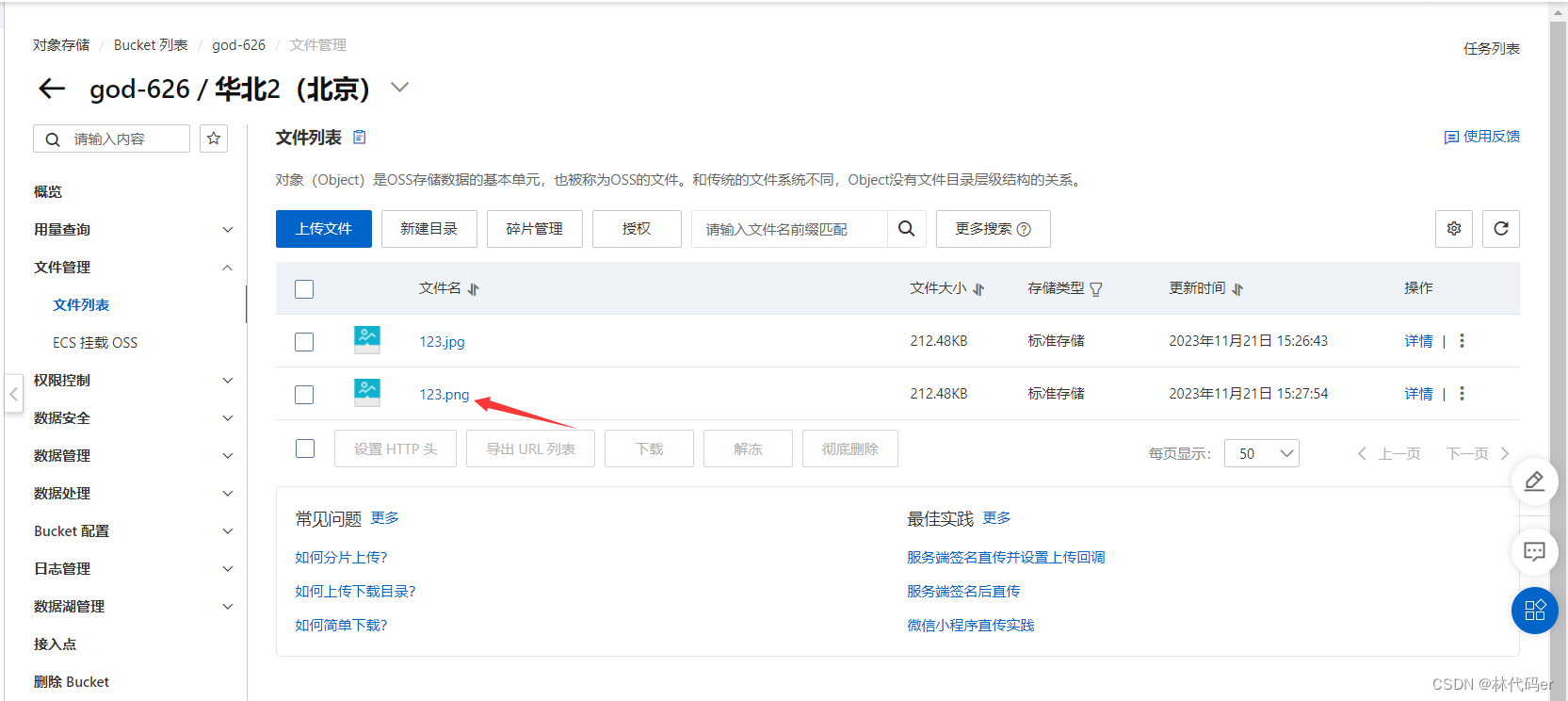Expand 数据管理 menu
Screen dimensions: 1568x701
[227, 456]
